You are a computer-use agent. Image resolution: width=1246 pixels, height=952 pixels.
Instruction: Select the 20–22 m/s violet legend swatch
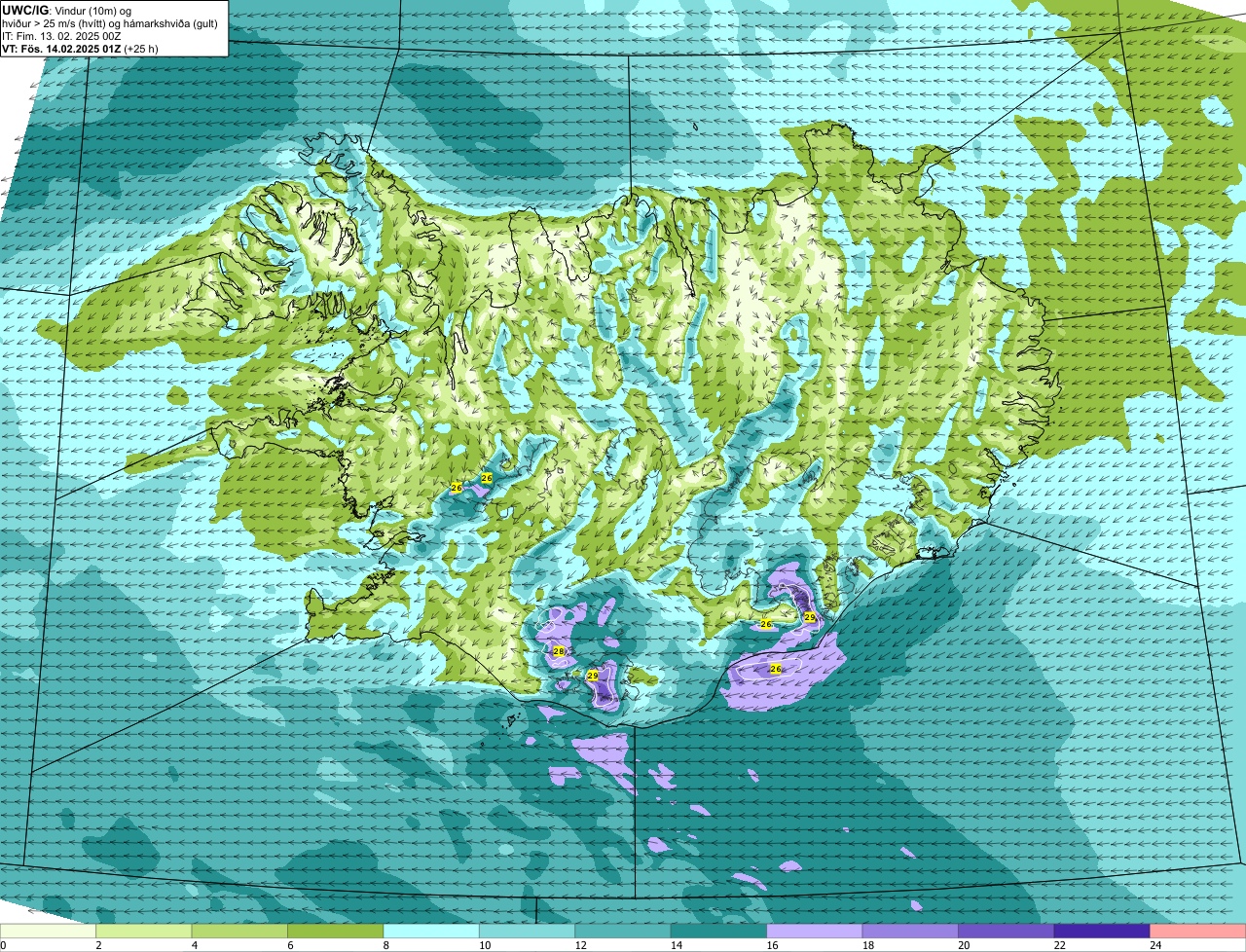pyautogui.click(x=1007, y=931)
